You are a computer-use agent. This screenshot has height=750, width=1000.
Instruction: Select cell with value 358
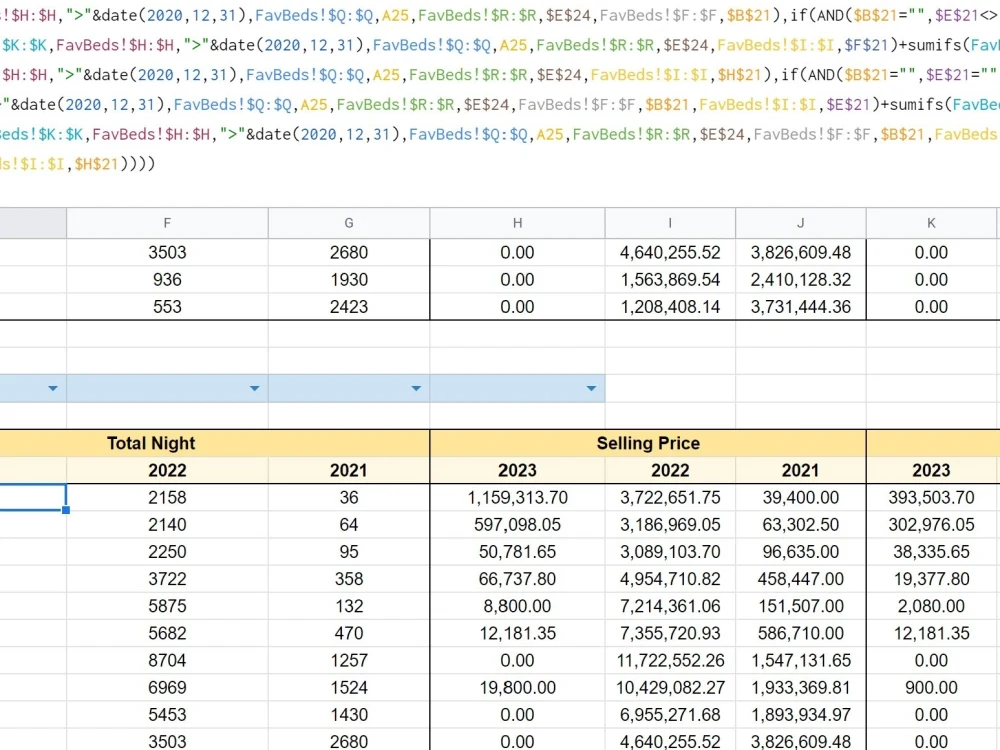349,579
